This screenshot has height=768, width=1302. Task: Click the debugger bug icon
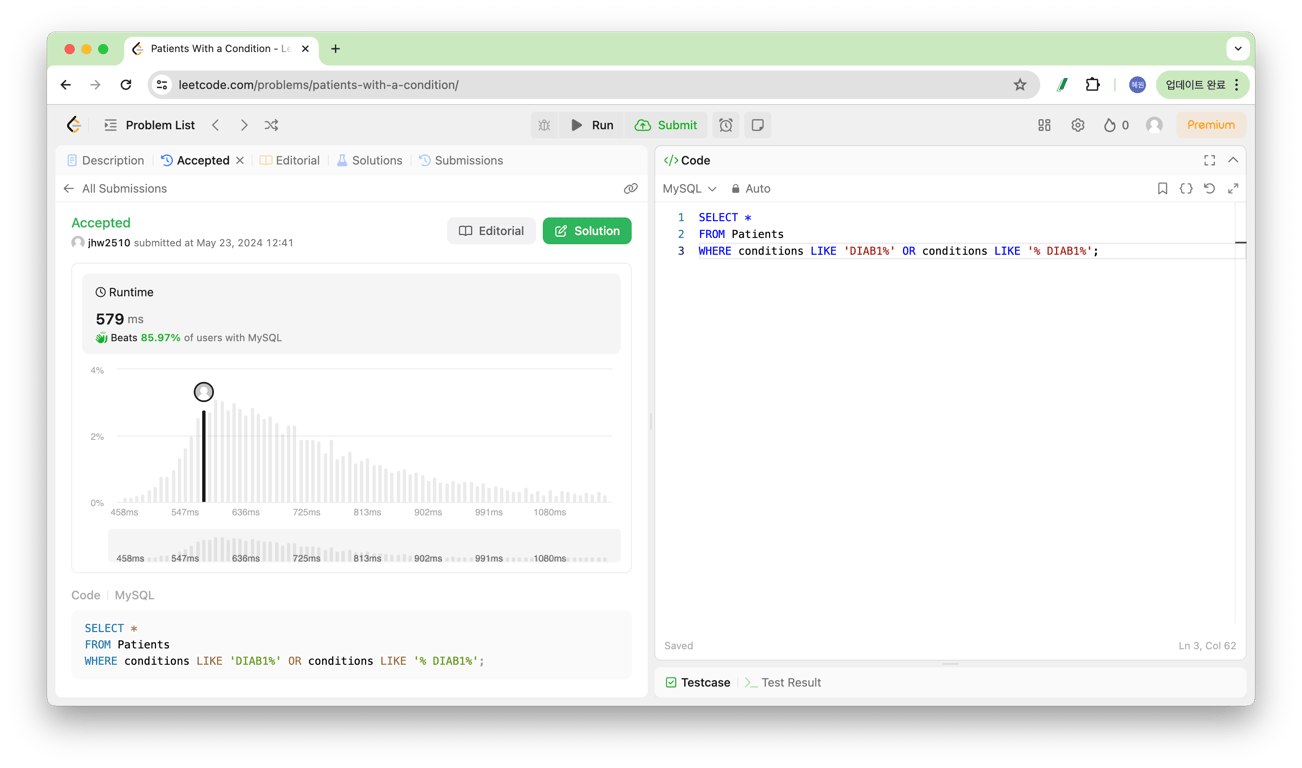544,125
